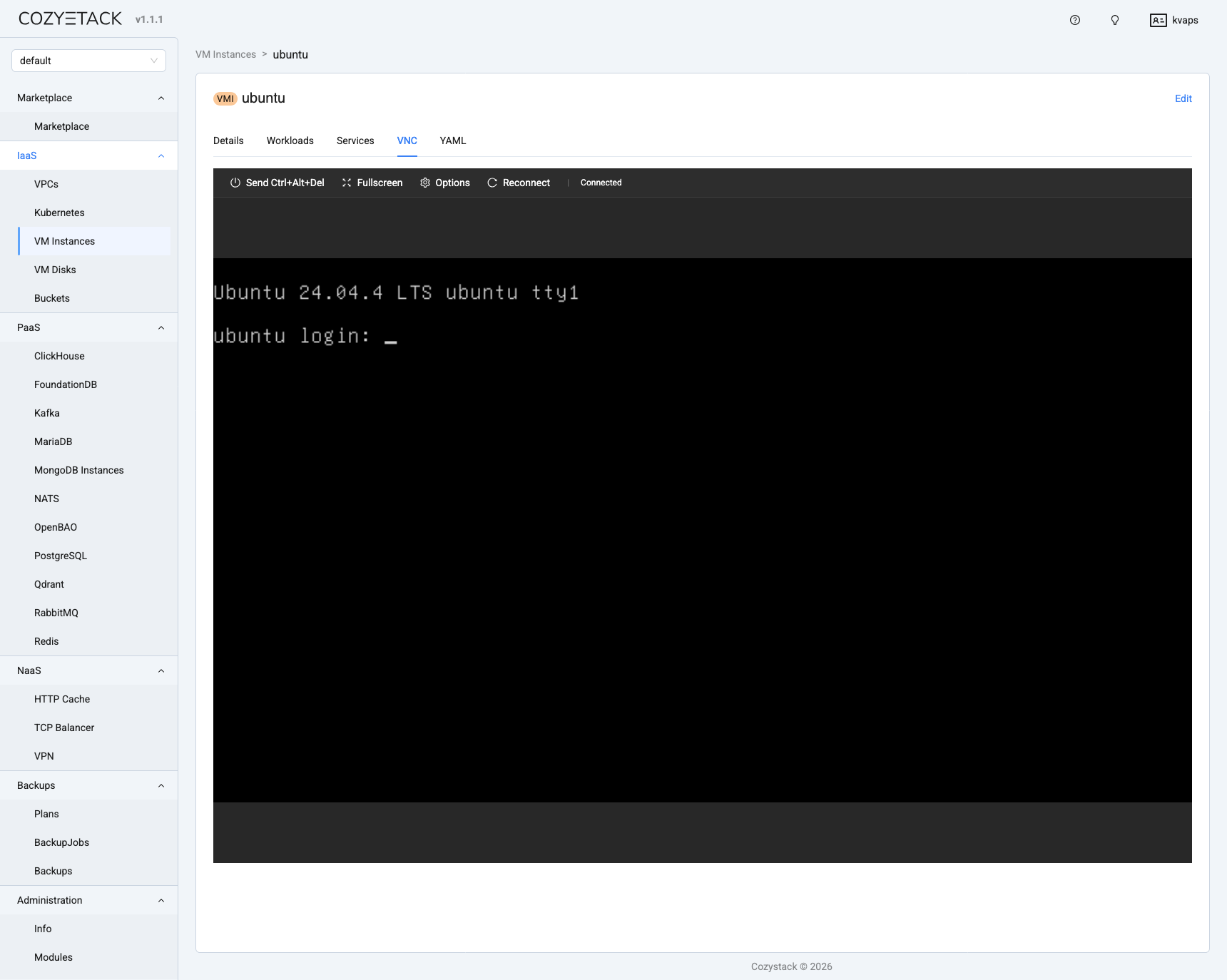Click the Connected status indicator
The width and height of the screenshot is (1227, 980).
(x=601, y=183)
